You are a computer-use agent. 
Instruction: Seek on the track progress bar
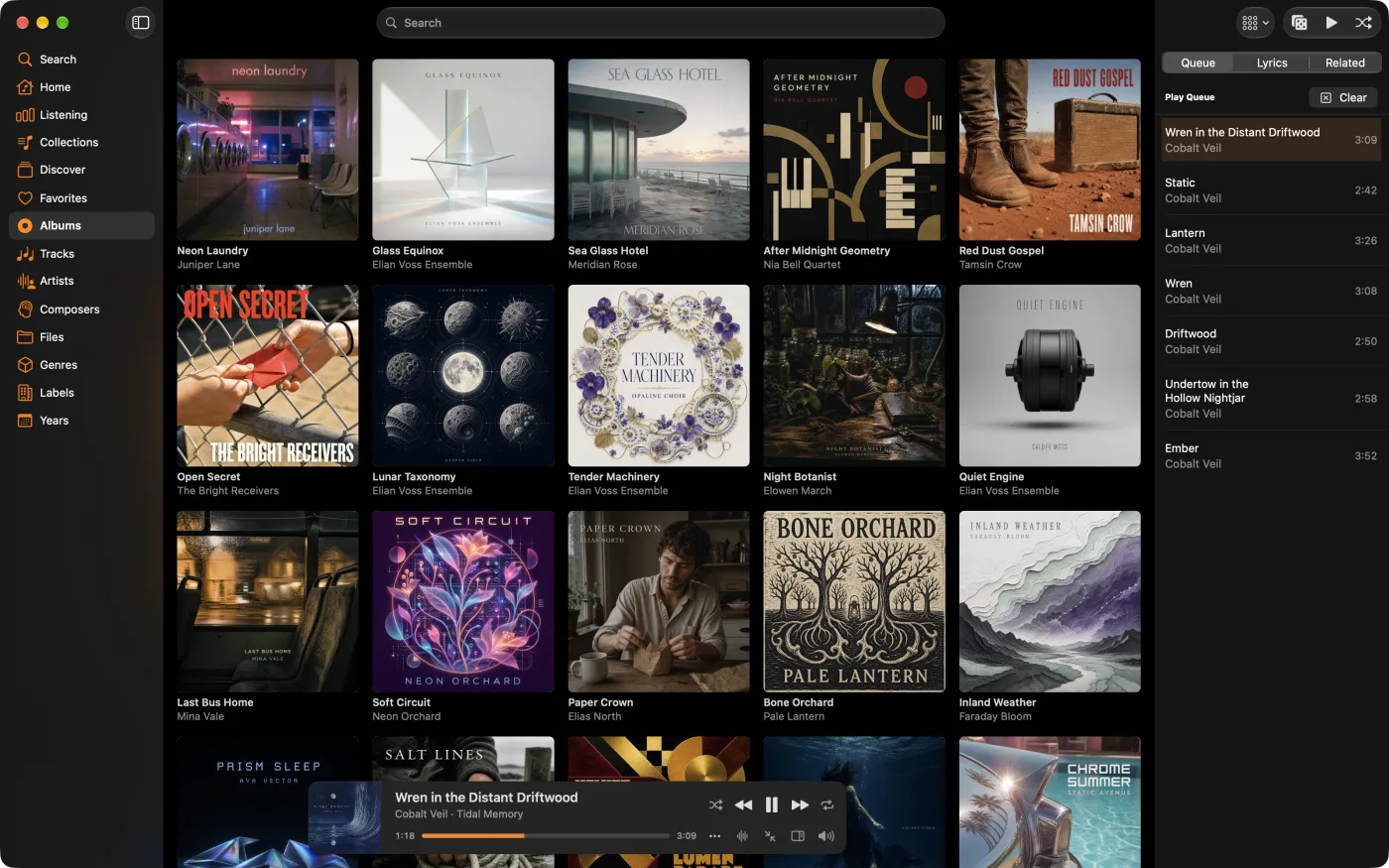pos(546,836)
